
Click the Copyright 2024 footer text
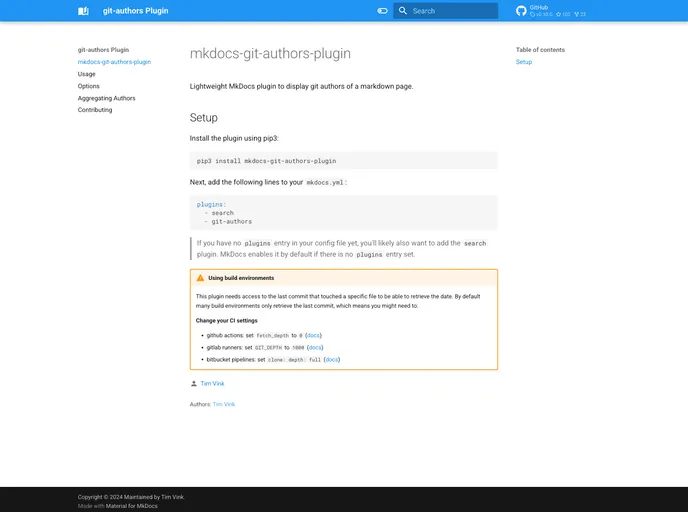(131, 497)
